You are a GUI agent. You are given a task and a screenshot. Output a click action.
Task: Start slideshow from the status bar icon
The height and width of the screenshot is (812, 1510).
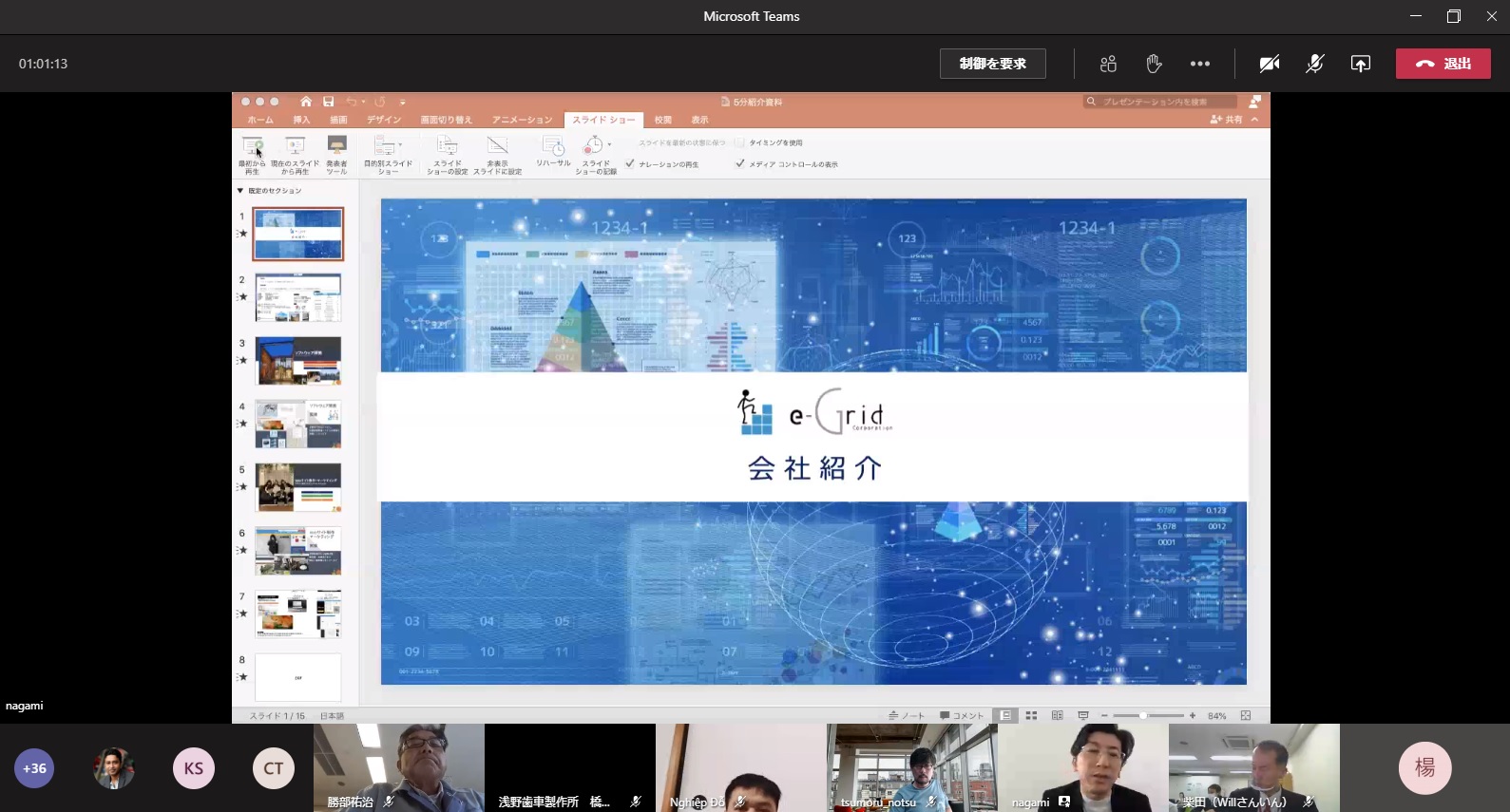[x=1083, y=715]
